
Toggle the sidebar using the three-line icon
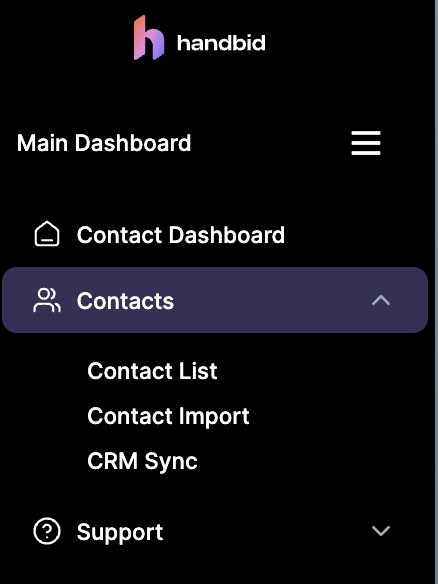[366, 143]
